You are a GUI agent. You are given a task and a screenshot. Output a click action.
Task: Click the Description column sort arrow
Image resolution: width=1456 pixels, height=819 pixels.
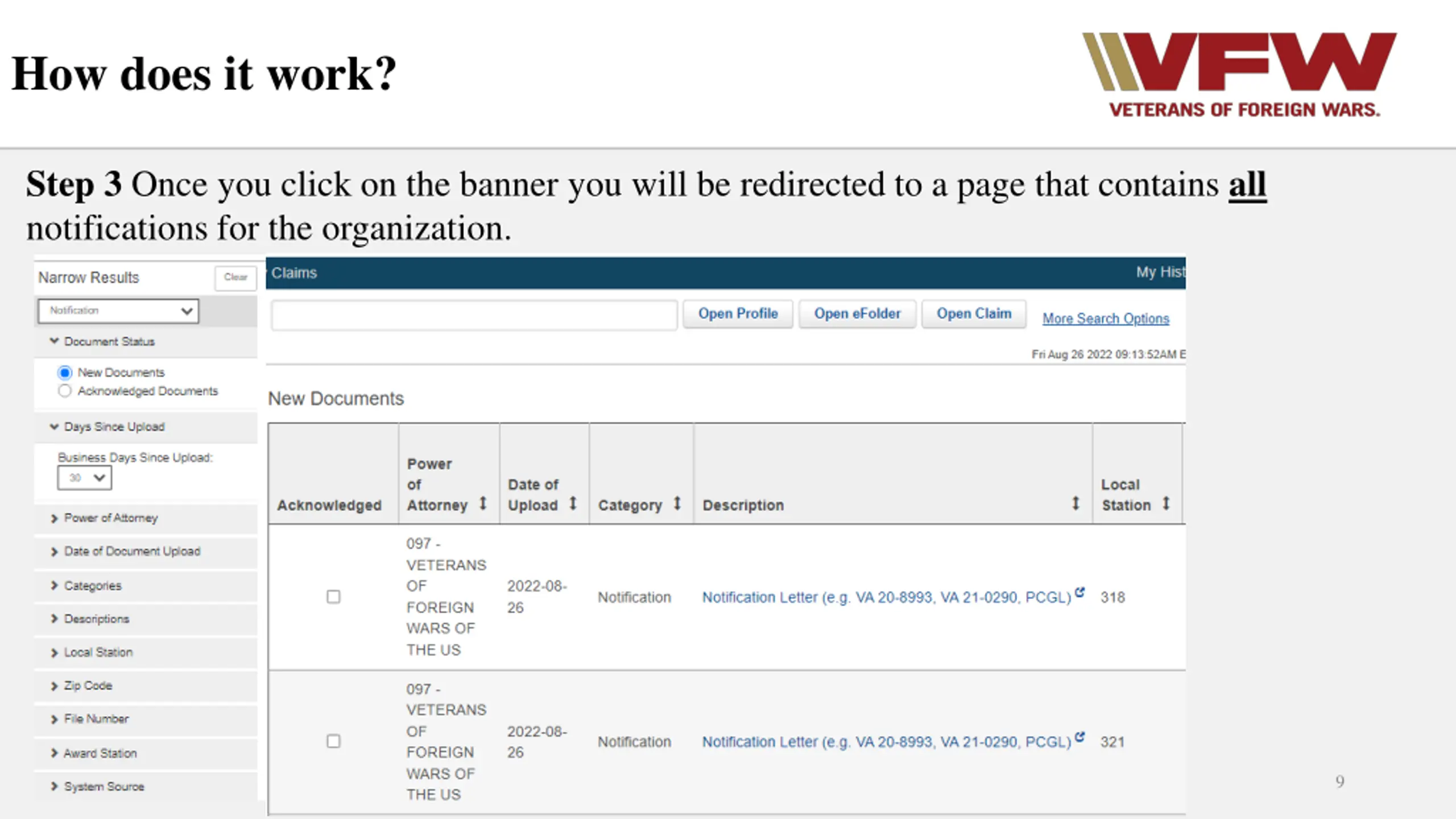[1076, 503]
